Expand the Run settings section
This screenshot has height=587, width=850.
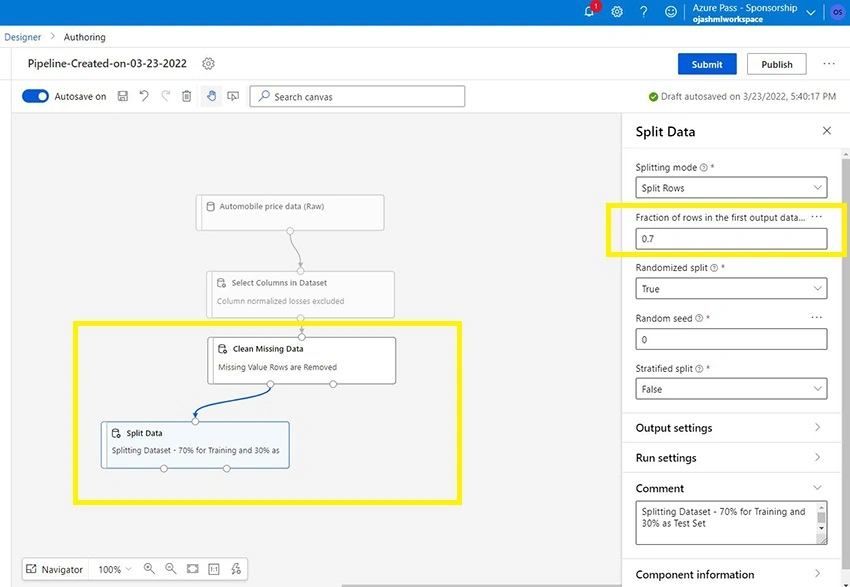tap(731, 457)
